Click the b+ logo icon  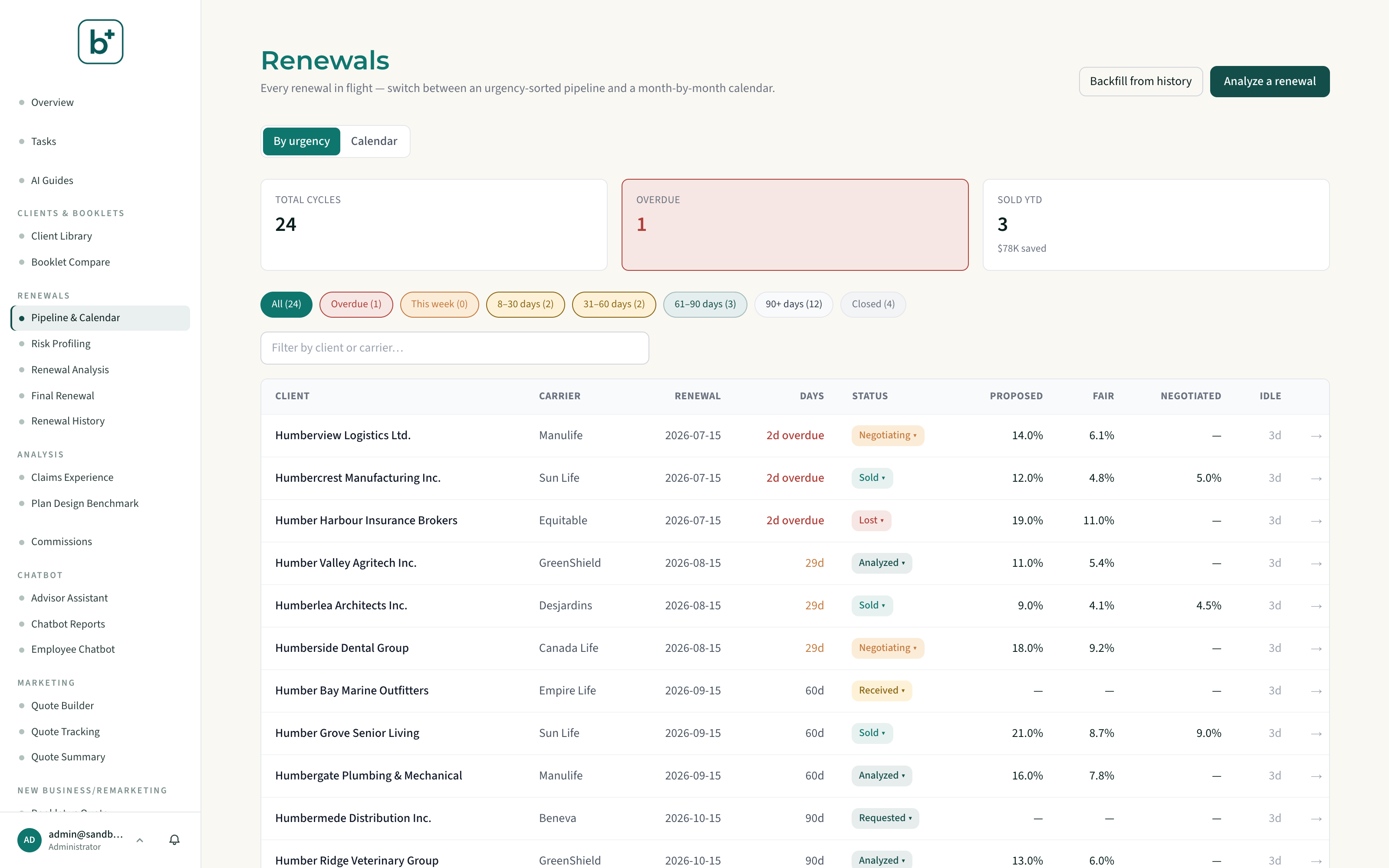tap(100, 42)
